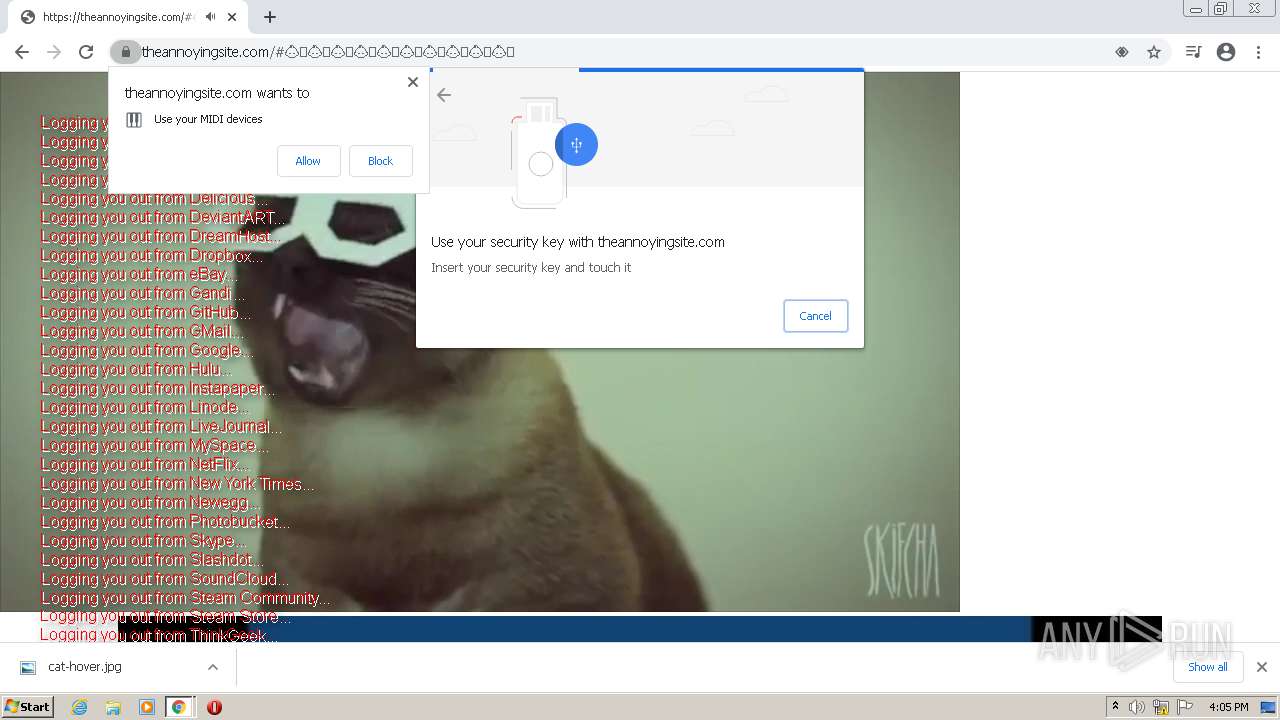This screenshot has width=1280, height=720.
Task: Click the browser back arrow
Action: tap(22, 52)
